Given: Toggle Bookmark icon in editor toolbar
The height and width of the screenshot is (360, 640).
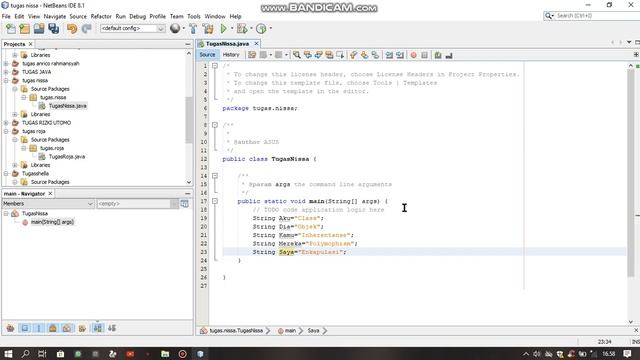Looking at the screenshot, I should click(375, 55).
